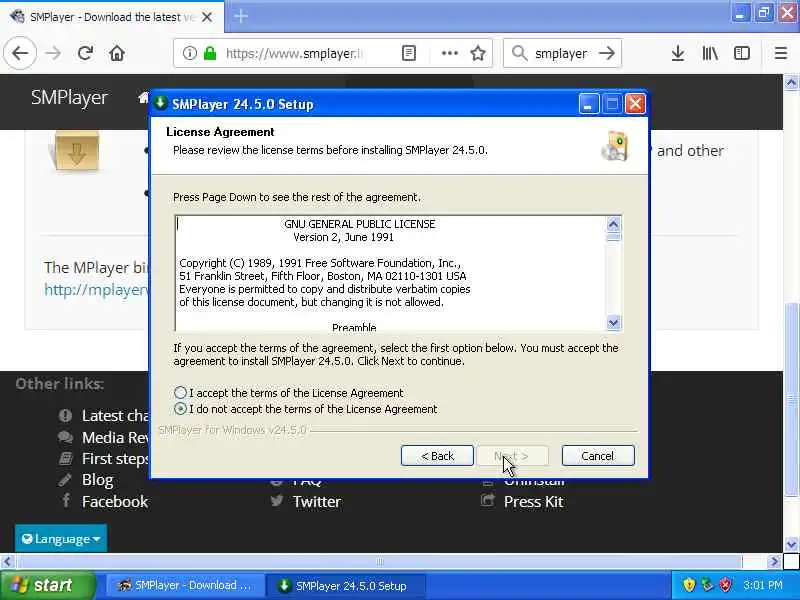Viewport: 800px width, 600px height.
Task: Click the green padlock security icon
Action: (x=210, y=53)
